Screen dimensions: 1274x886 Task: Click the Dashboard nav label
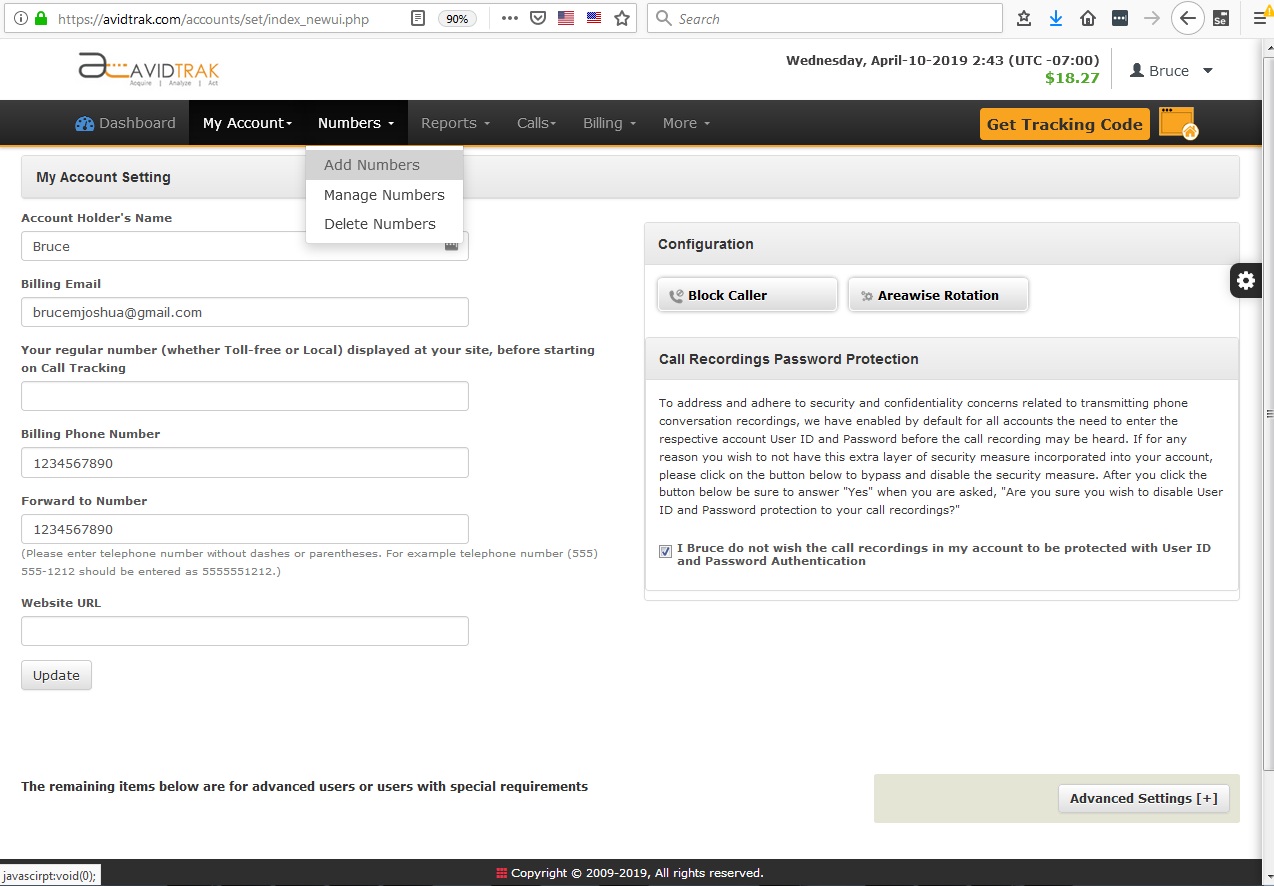click(137, 123)
